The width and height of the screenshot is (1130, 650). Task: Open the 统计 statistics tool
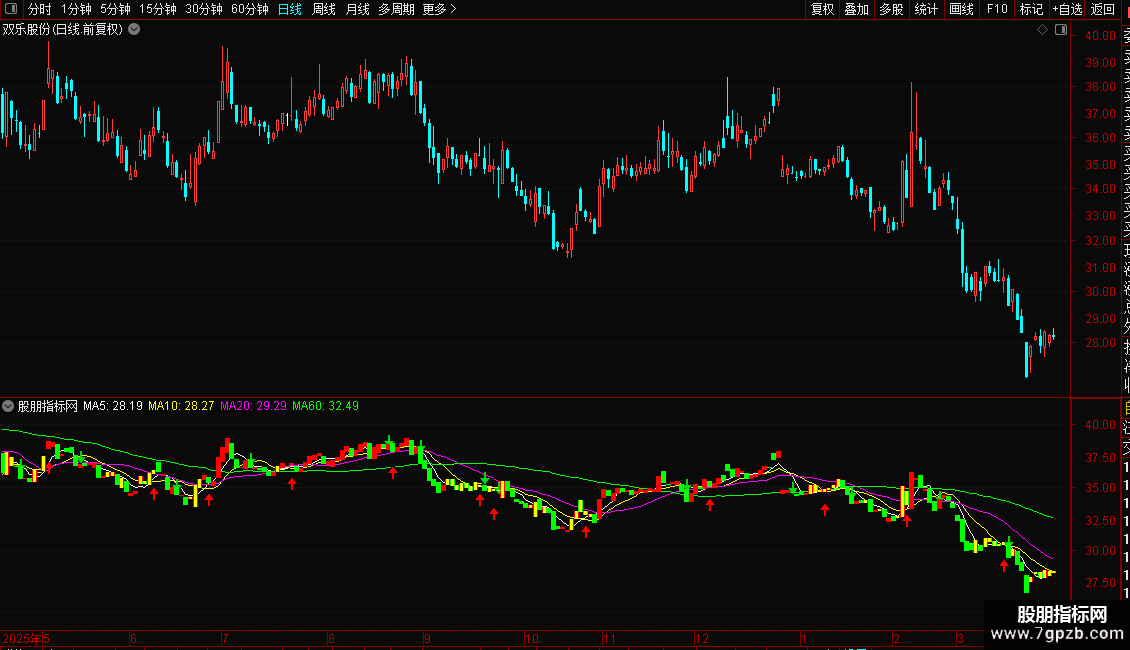(926, 9)
